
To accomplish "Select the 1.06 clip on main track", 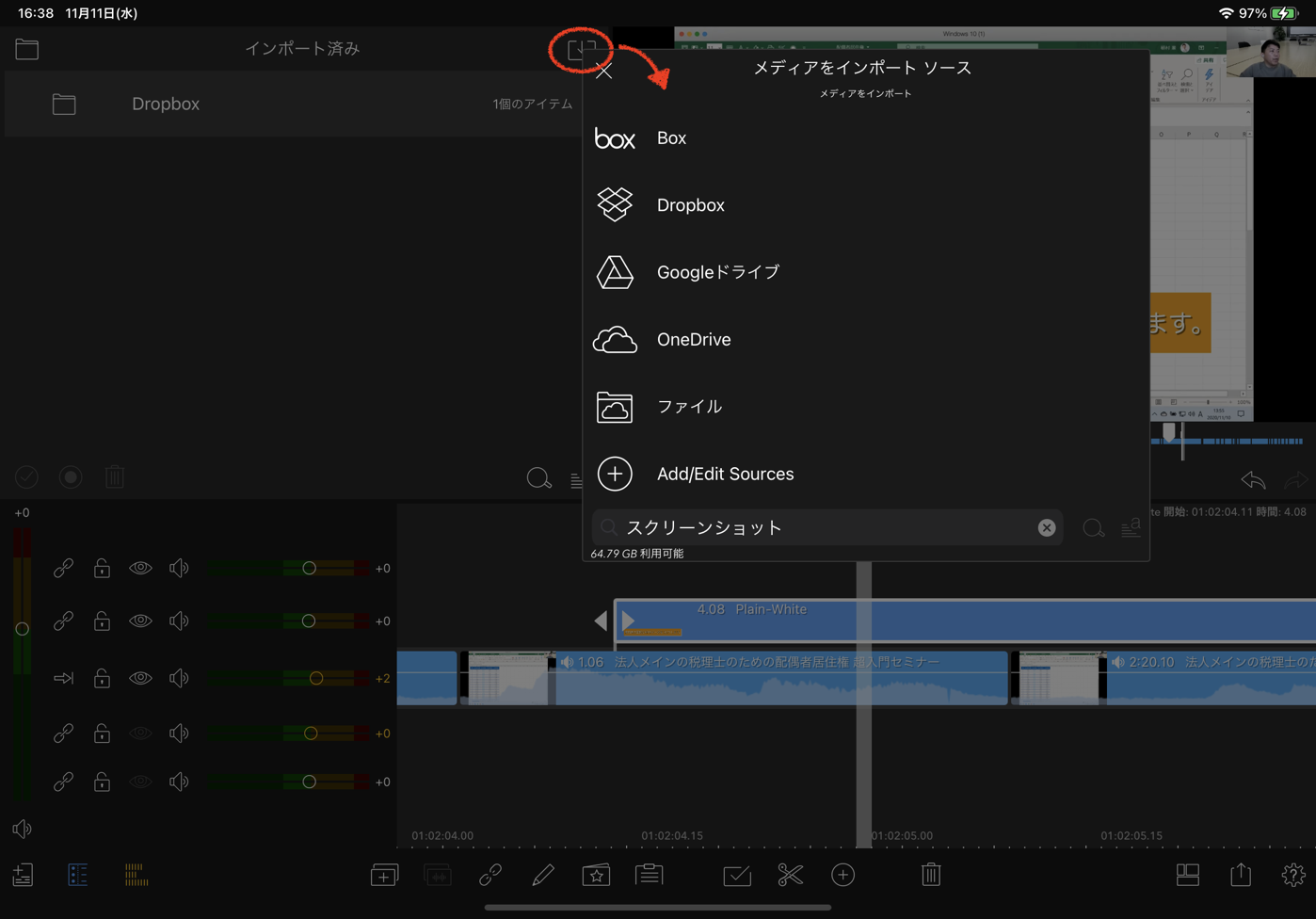I will [x=734, y=678].
